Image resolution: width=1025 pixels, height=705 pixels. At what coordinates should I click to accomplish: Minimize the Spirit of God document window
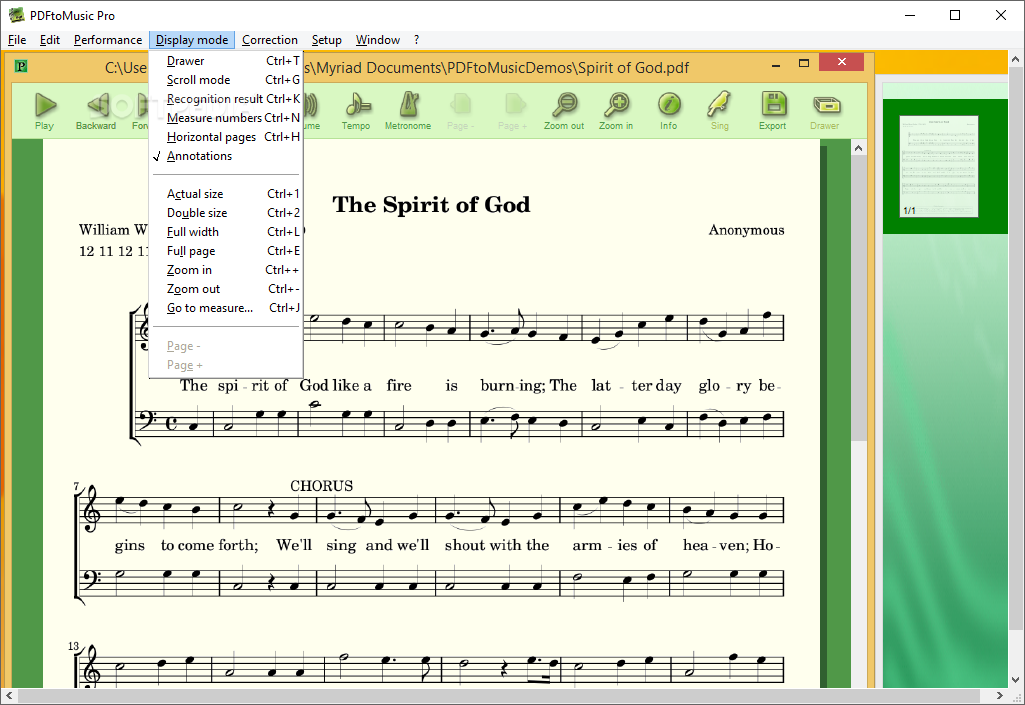click(x=776, y=63)
